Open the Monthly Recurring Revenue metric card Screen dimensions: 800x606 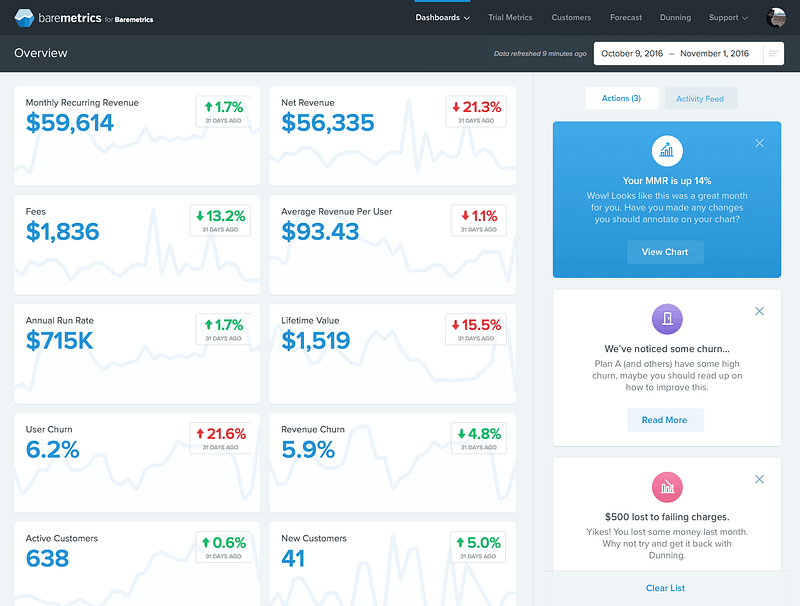tap(137, 136)
